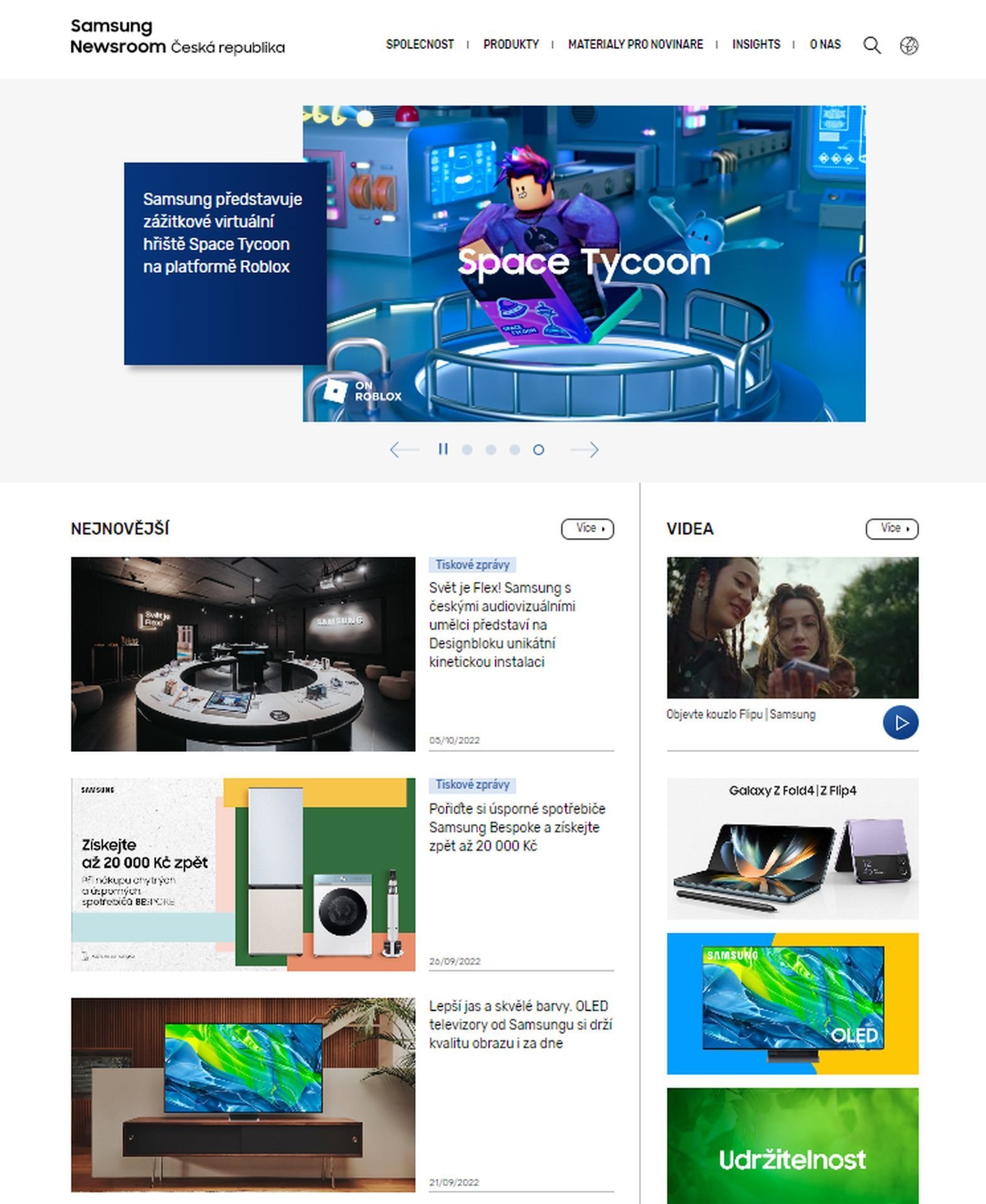Open MATERIÁLY PRO NOVINÁŘE menu
Screen dimensions: 986x1204
[x=635, y=45]
